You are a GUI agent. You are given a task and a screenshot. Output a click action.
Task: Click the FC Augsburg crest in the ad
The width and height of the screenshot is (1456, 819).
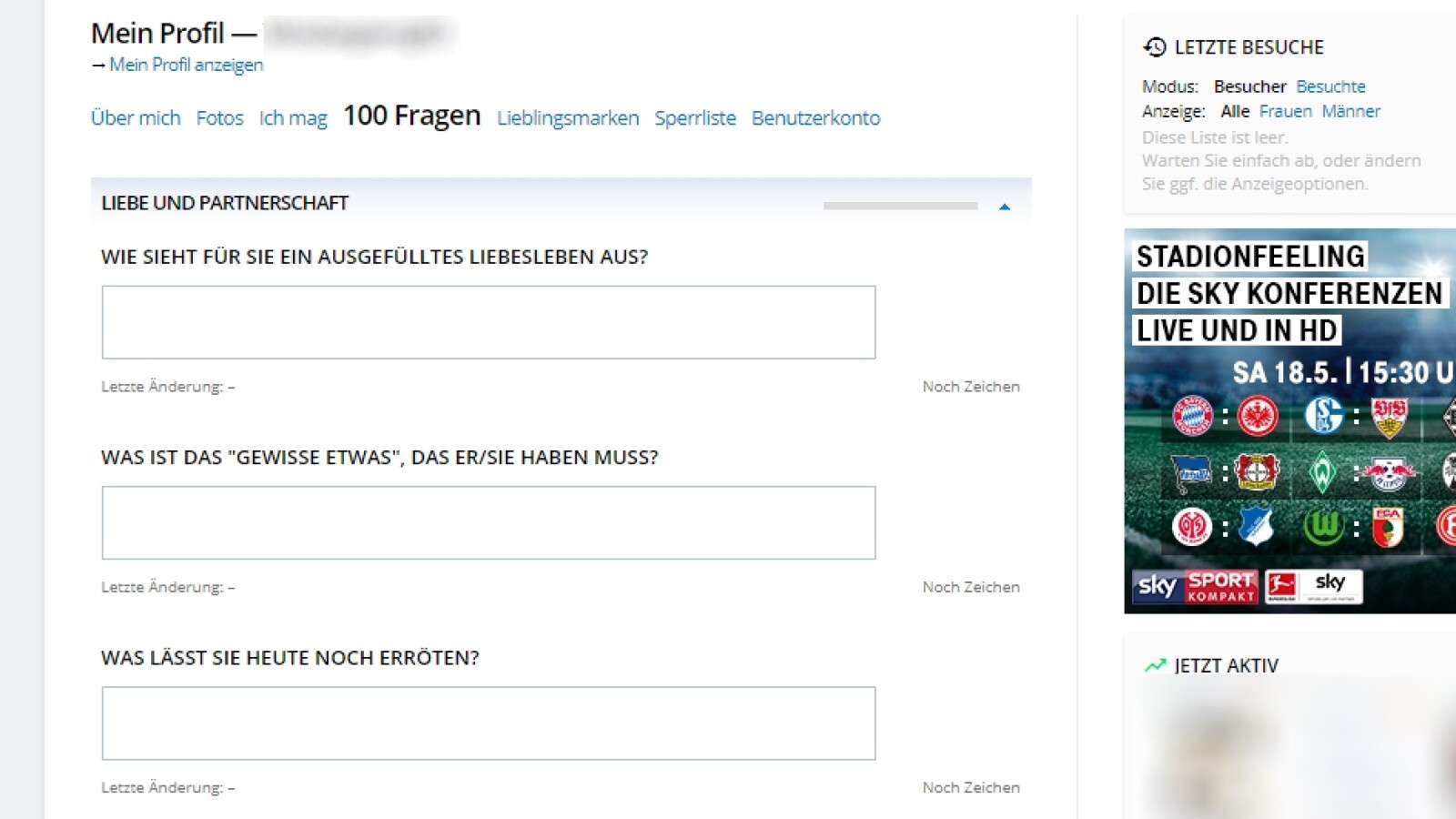tap(1390, 524)
